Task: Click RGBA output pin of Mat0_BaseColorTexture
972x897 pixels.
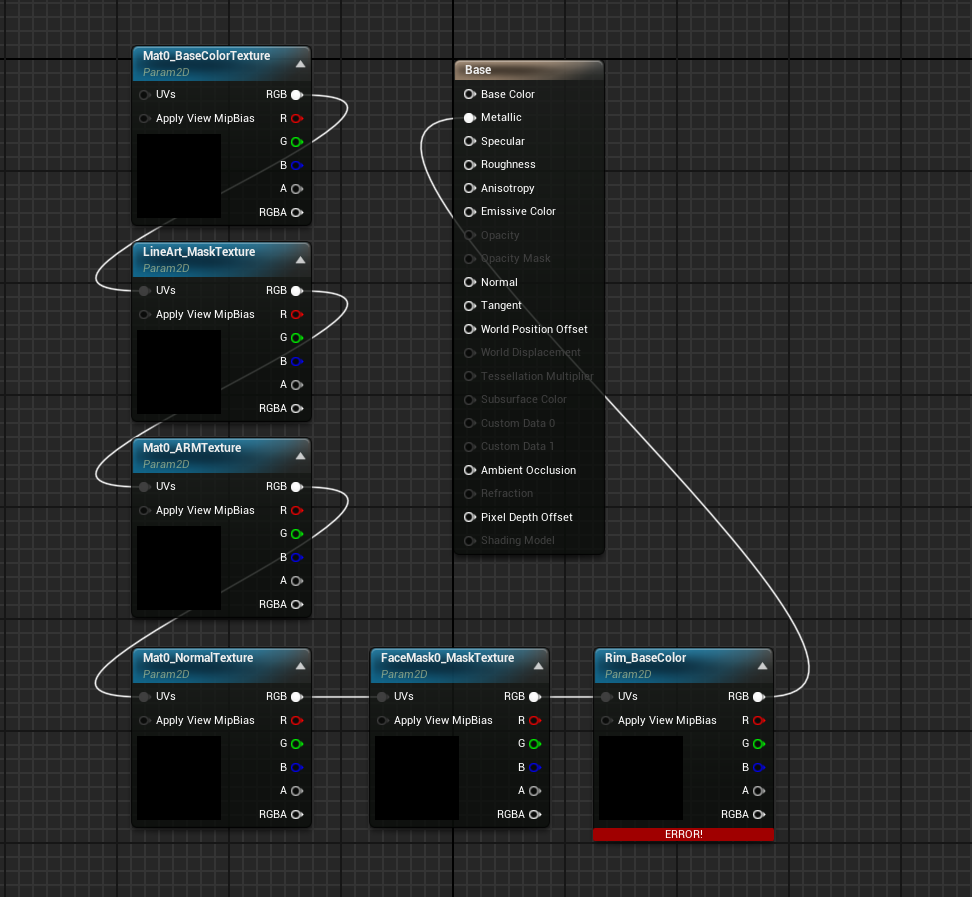Action: [297, 213]
